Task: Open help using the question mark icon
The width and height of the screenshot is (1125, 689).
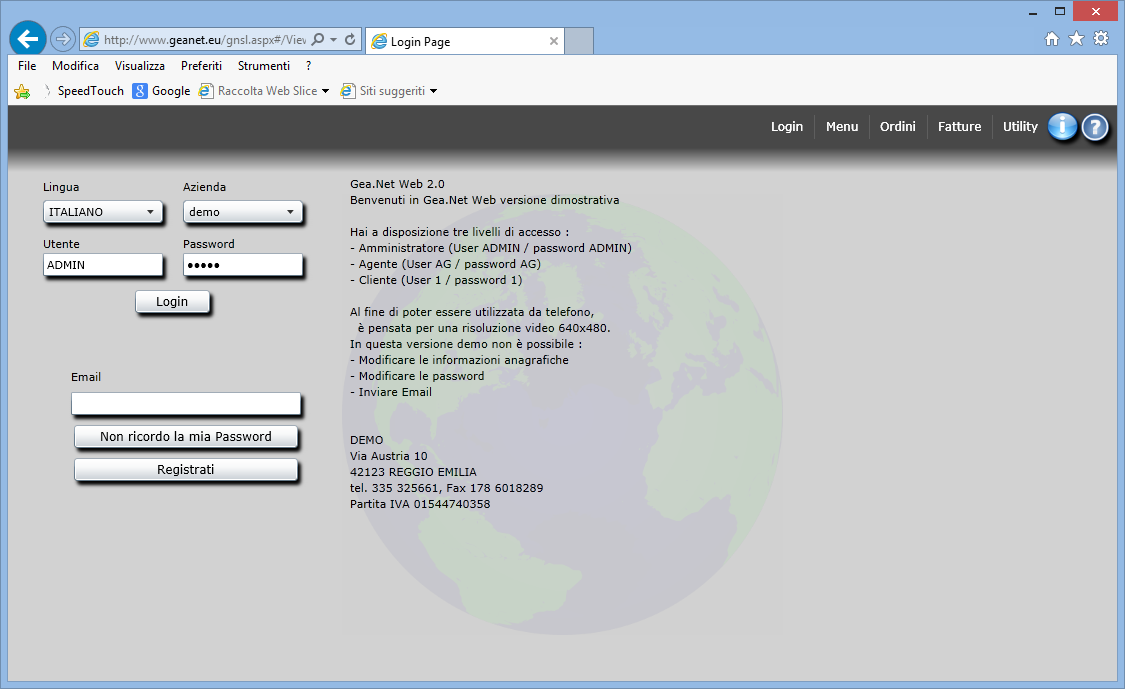Action: click(1095, 127)
